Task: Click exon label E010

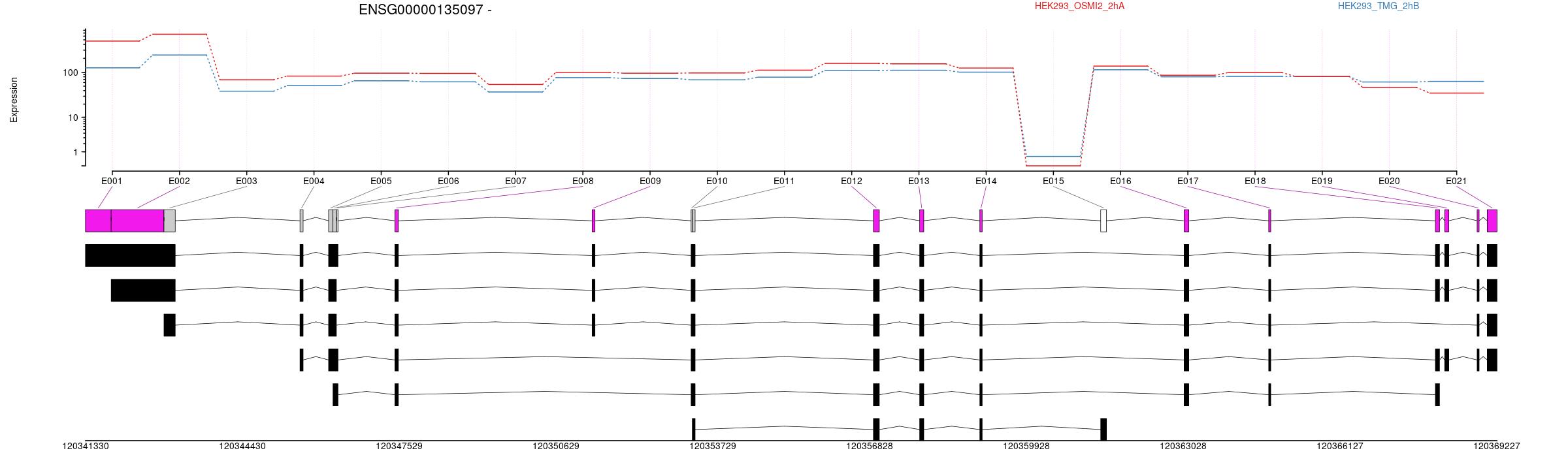Action: tap(717, 181)
